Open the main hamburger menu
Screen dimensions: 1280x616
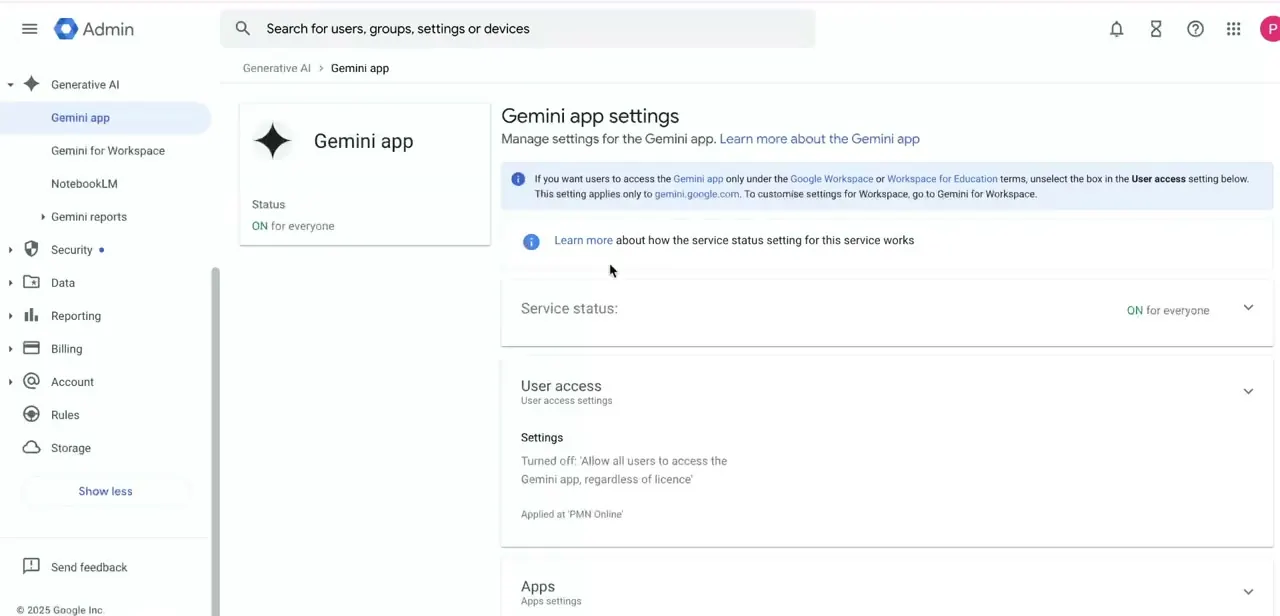coord(30,29)
